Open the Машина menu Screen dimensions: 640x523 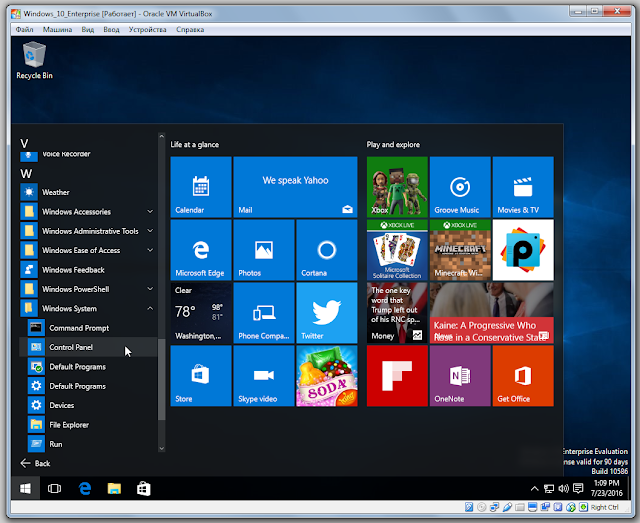point(58,29)
